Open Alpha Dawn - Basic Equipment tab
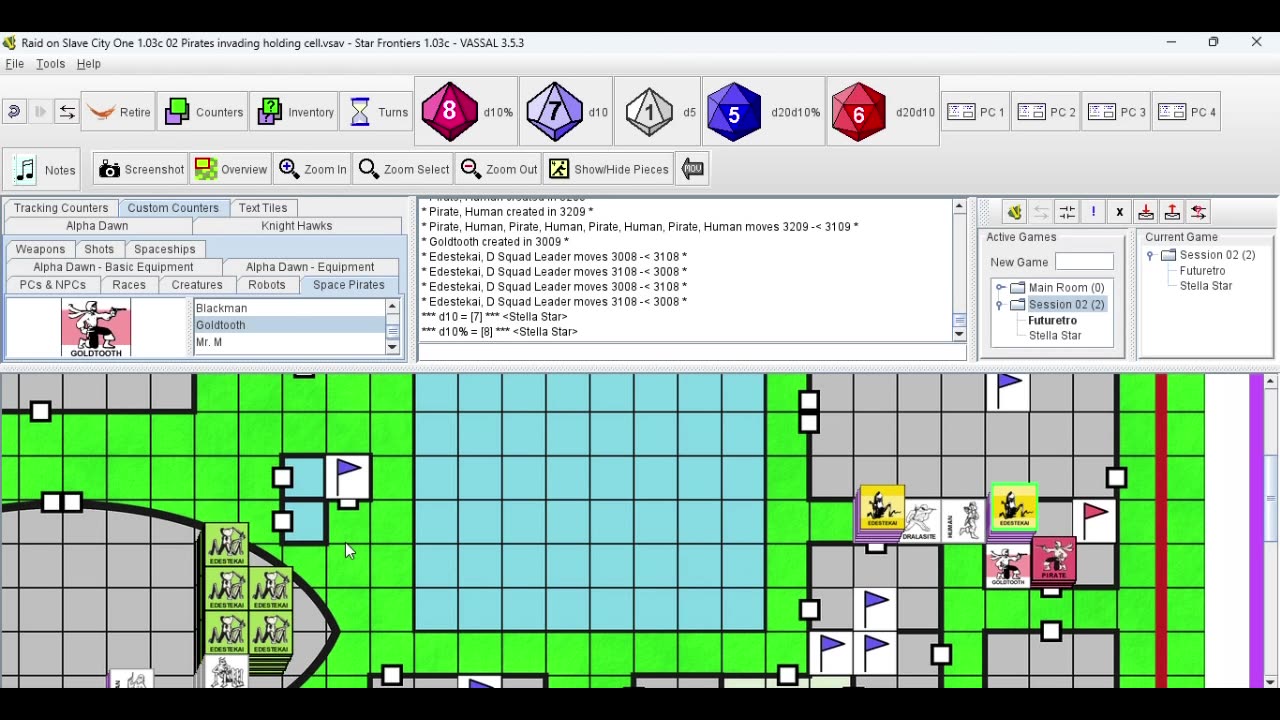This screenshot has width=1280, height=720. pos(113,267)
